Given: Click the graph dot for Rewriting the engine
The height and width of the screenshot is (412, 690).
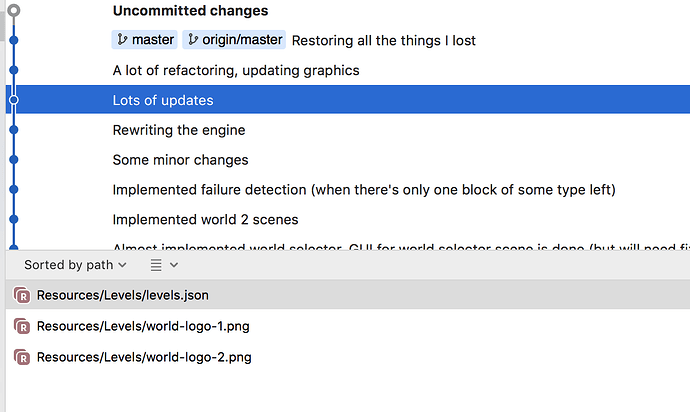Looking at the screenshot, I should tap(13, 130).
